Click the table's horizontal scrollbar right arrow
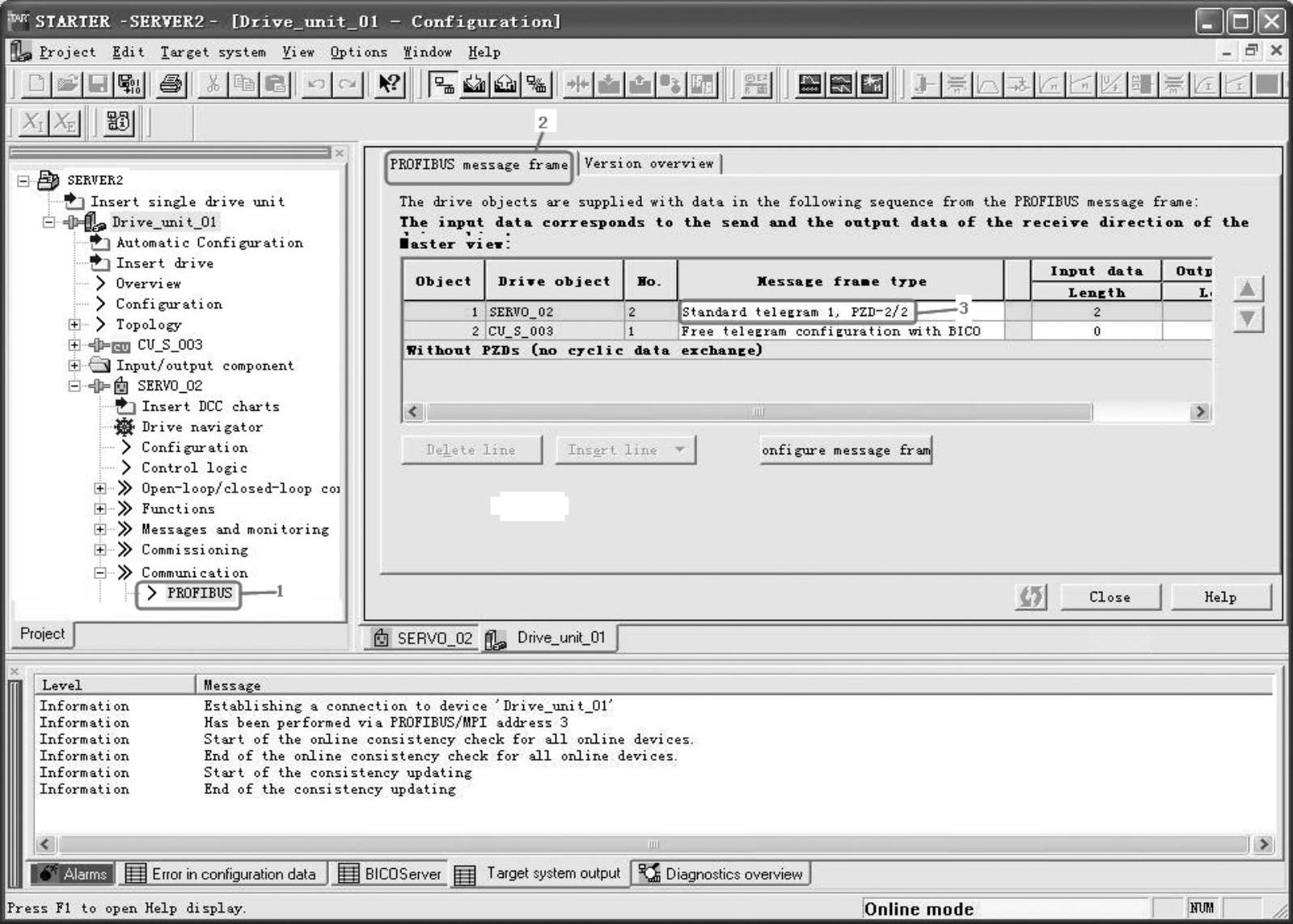The height and width of the screenshot is (924, 1293). [x=1200, y=412]
